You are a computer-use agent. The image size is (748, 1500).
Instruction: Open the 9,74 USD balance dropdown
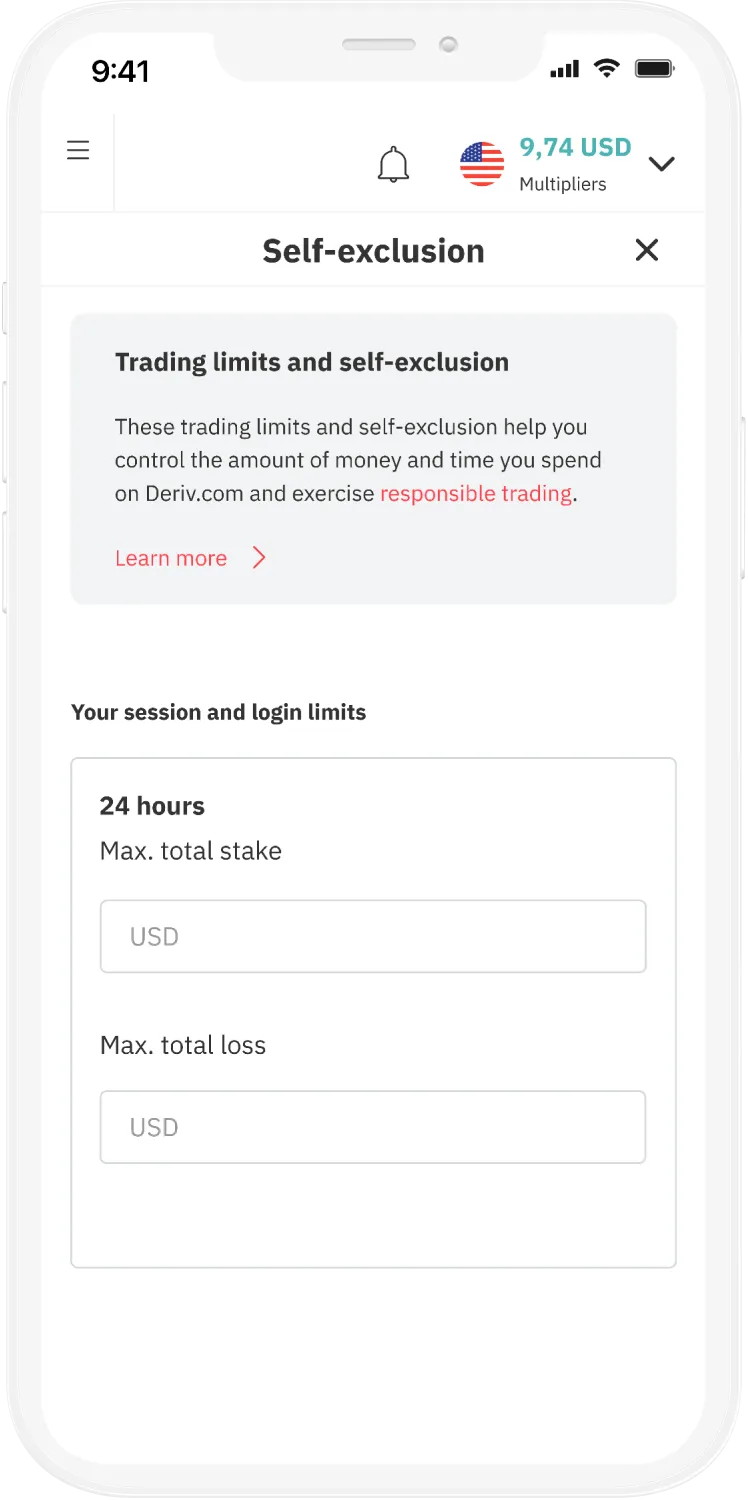573,147
